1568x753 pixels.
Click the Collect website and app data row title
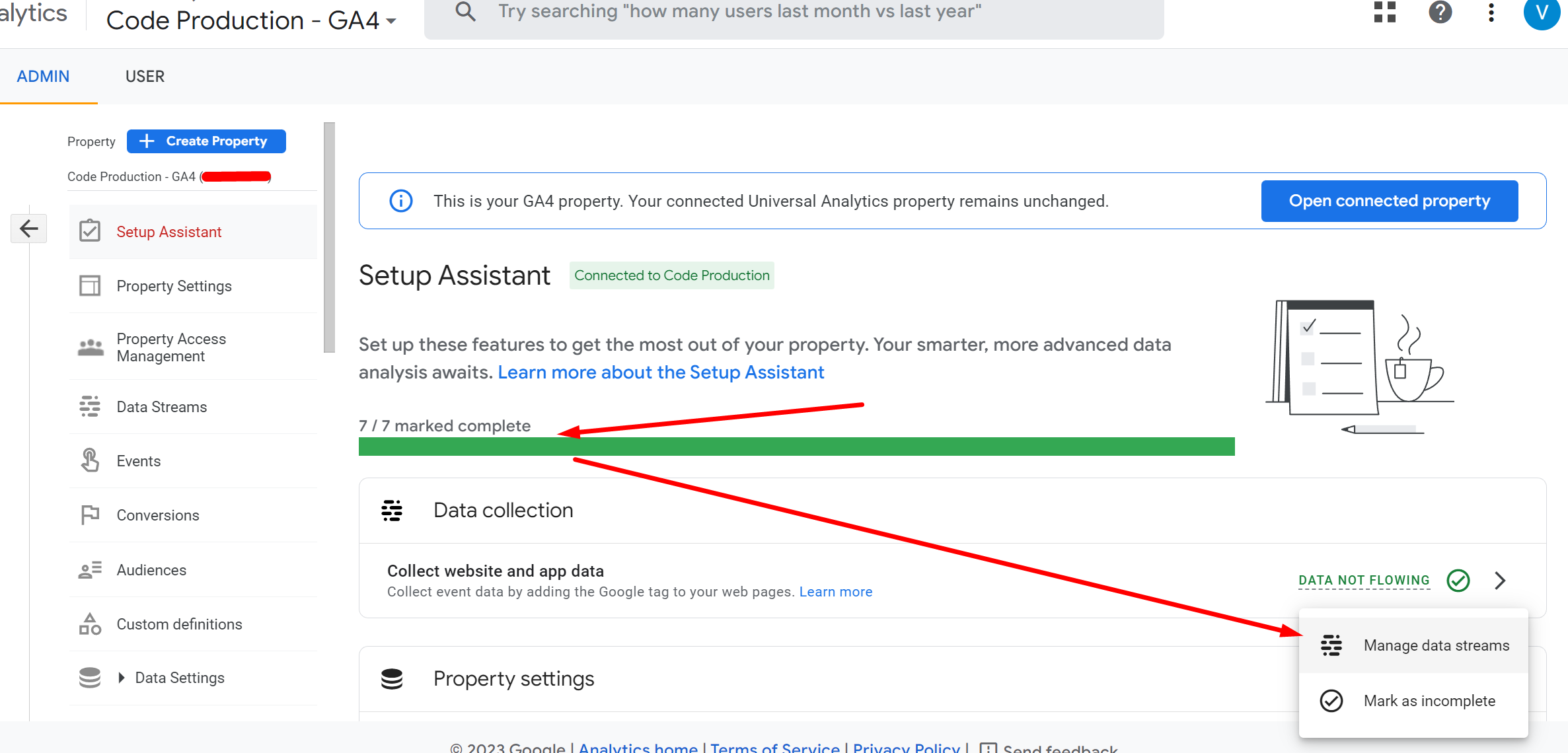(x=496, y=571)
